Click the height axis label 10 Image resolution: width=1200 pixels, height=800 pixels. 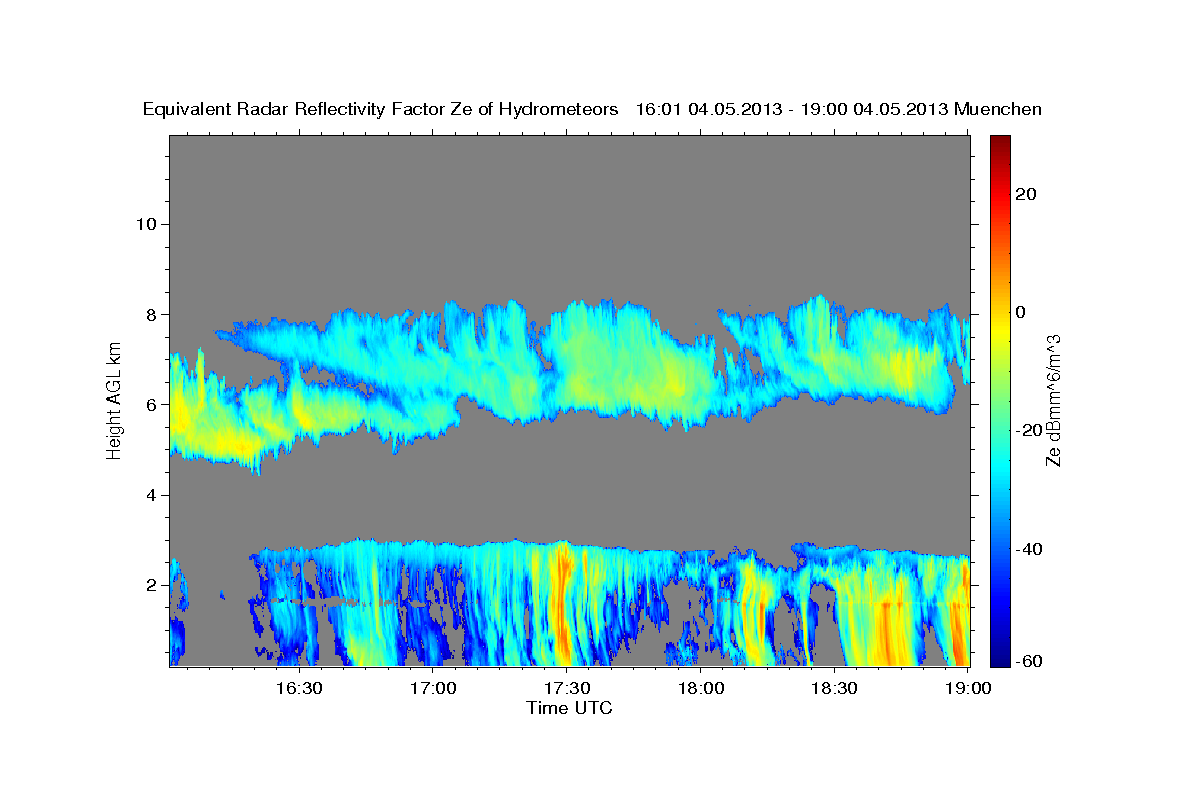(x=145, y=224)
